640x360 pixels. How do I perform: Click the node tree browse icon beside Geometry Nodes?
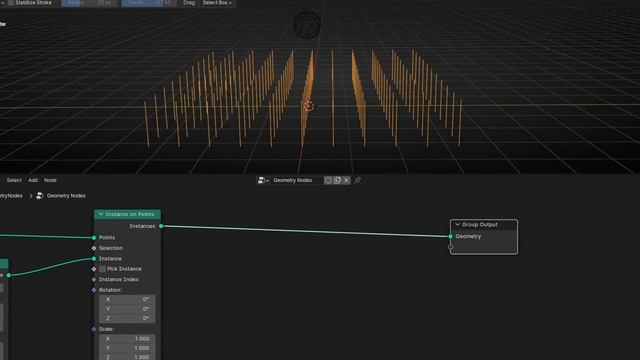pyautogui.click(x=263, y=180)
